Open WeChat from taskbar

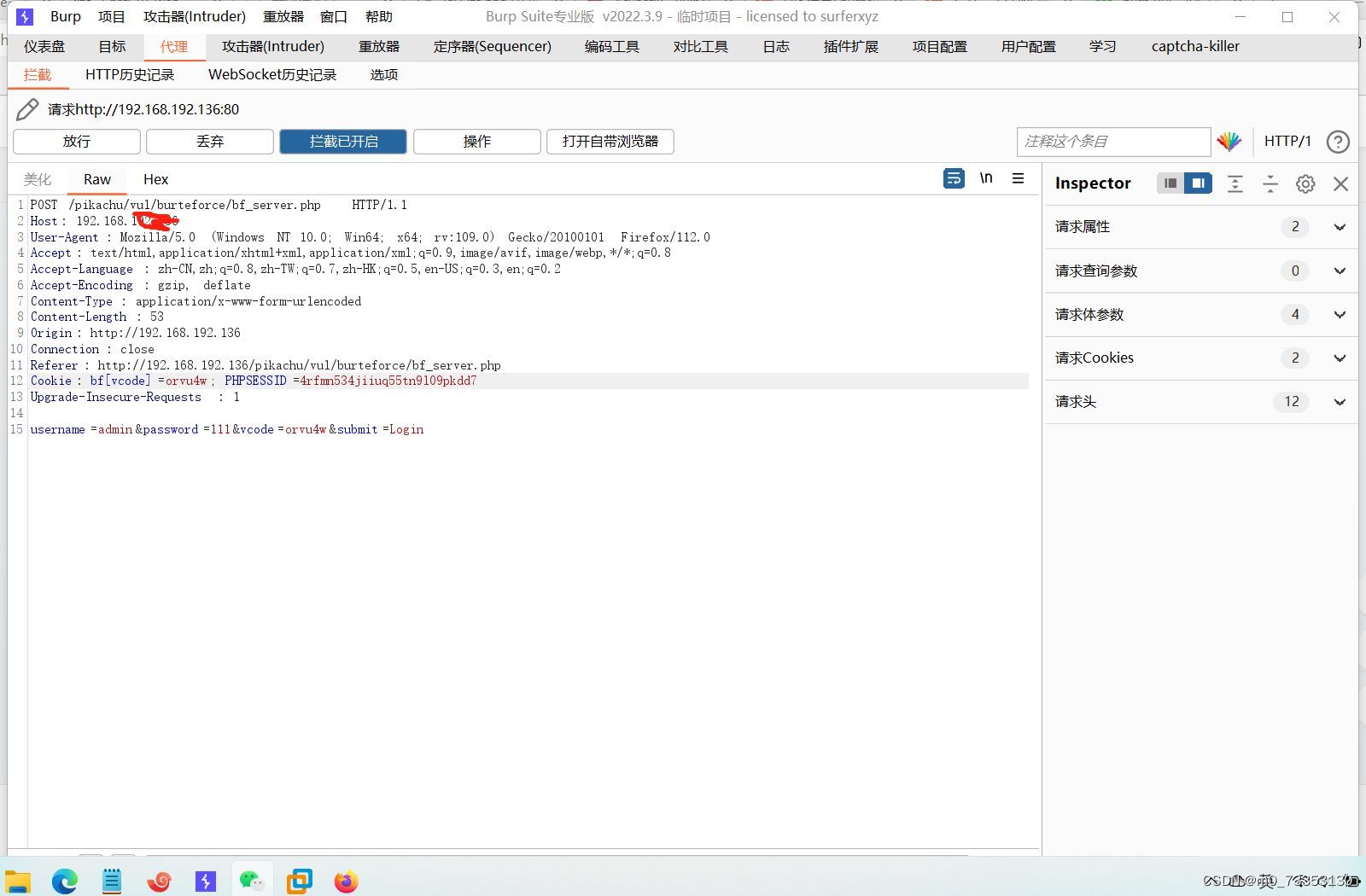tap(252, 881)
